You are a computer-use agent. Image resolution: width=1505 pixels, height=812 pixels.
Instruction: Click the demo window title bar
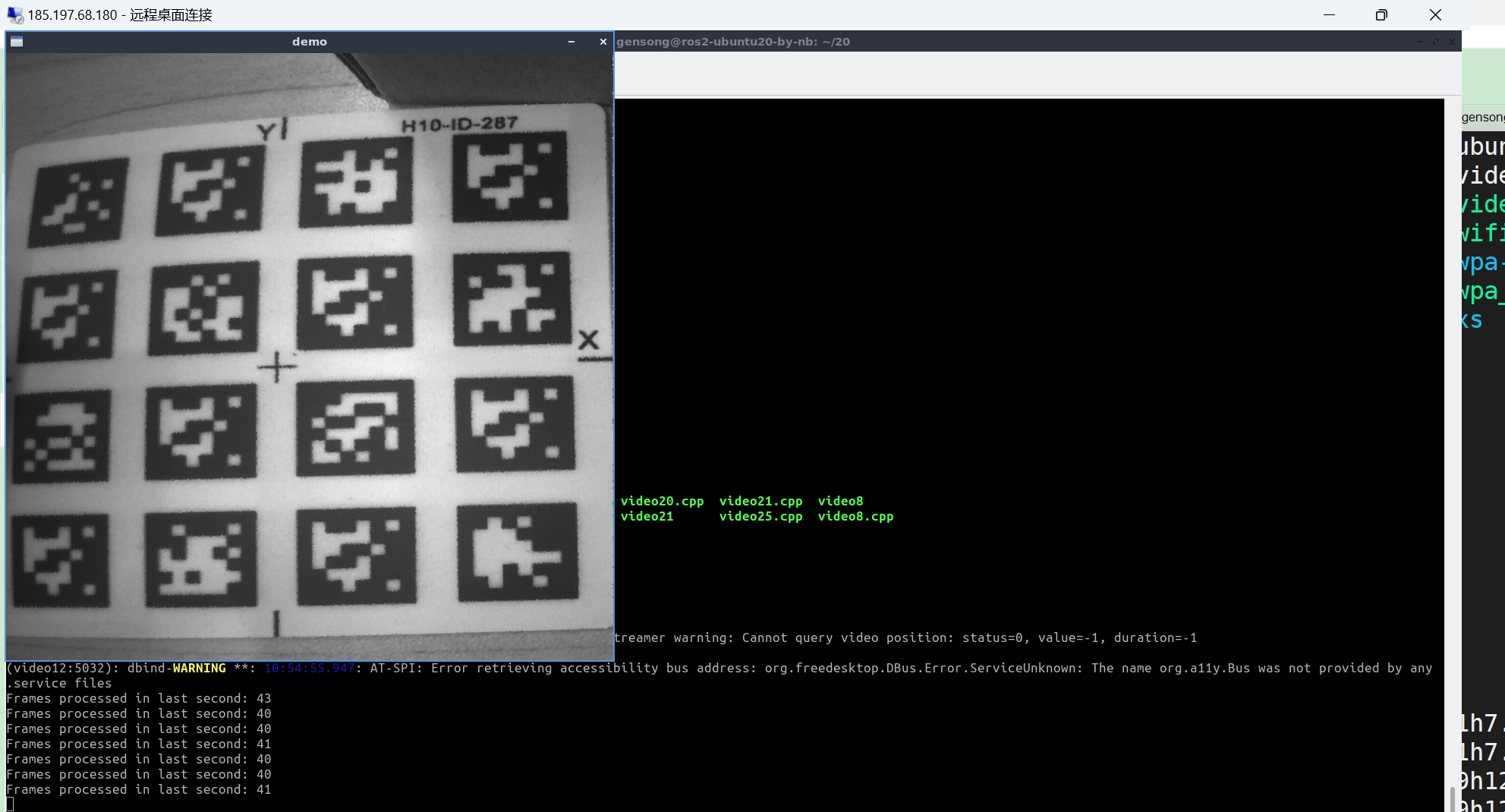point(310,42)
